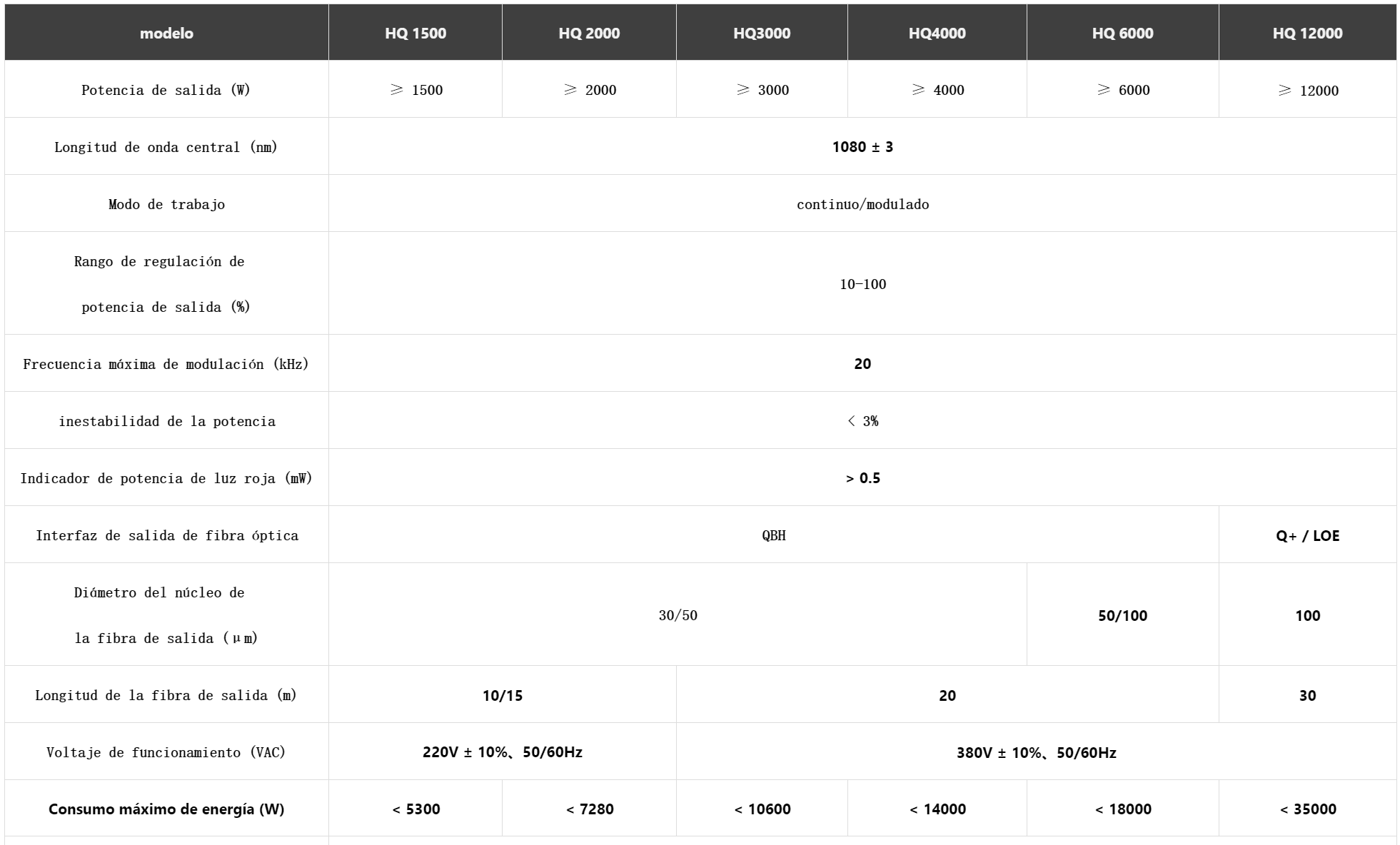Click the HQ3000 header cell

(x=762, y=33)
